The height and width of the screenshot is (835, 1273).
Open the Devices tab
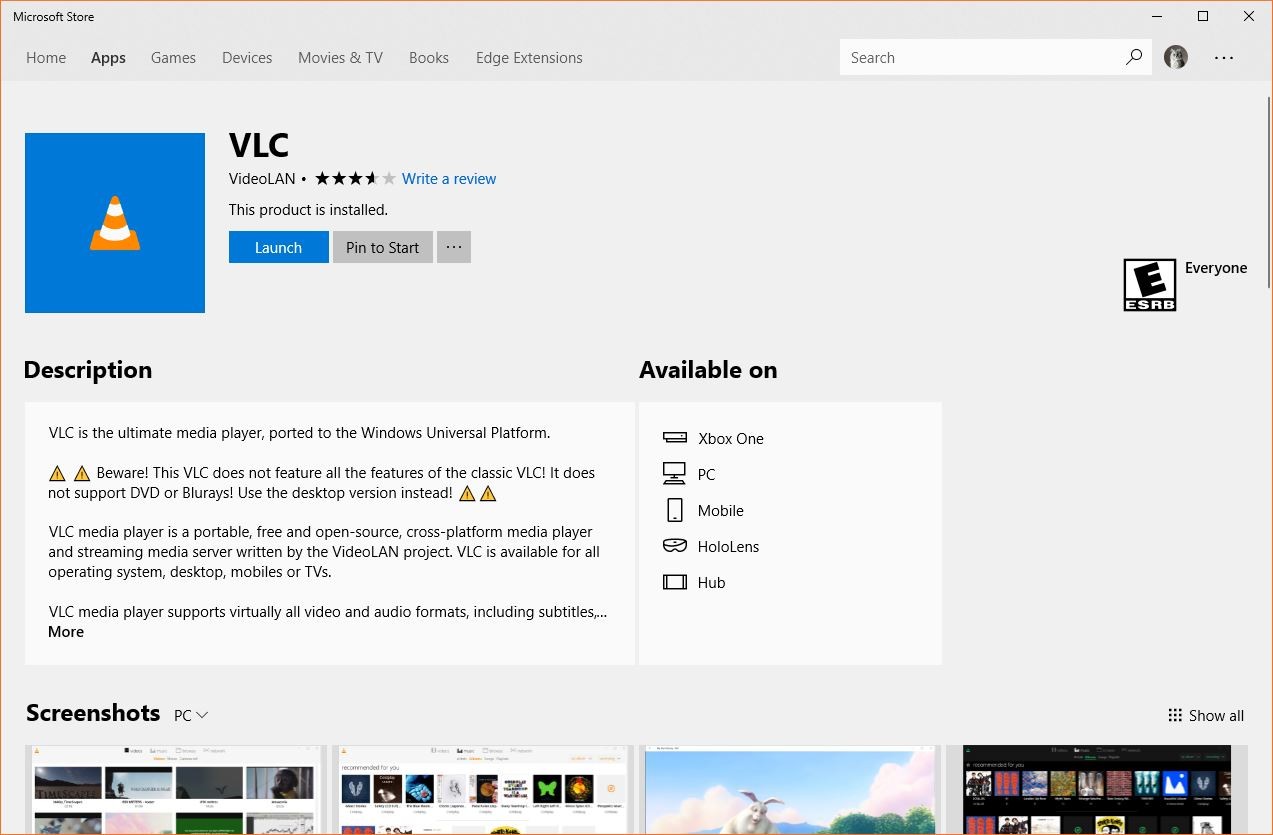(247, 58)
